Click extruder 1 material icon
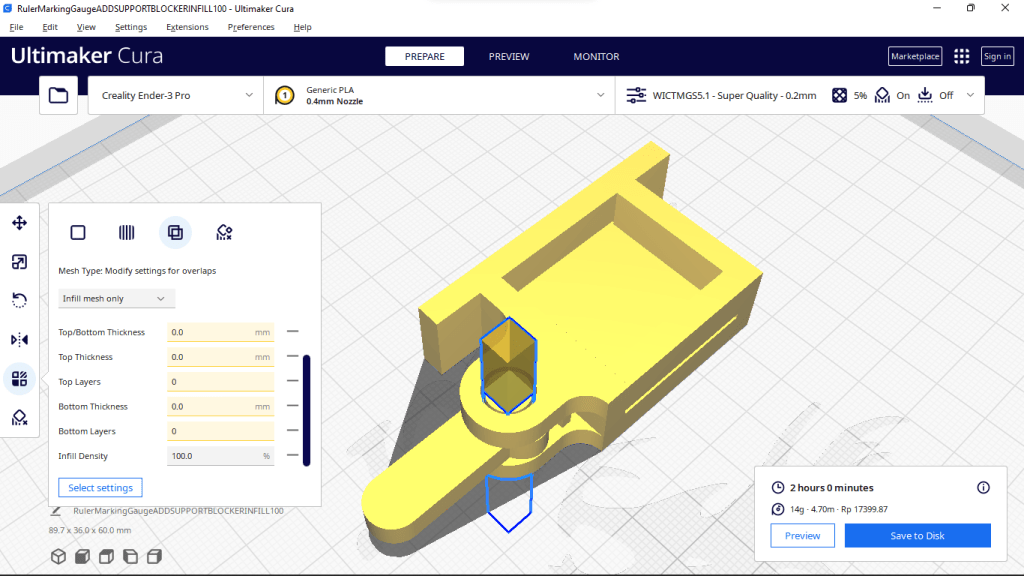Image resolution: width=1024 pixels, height=576 pixels. coord(285,95)
